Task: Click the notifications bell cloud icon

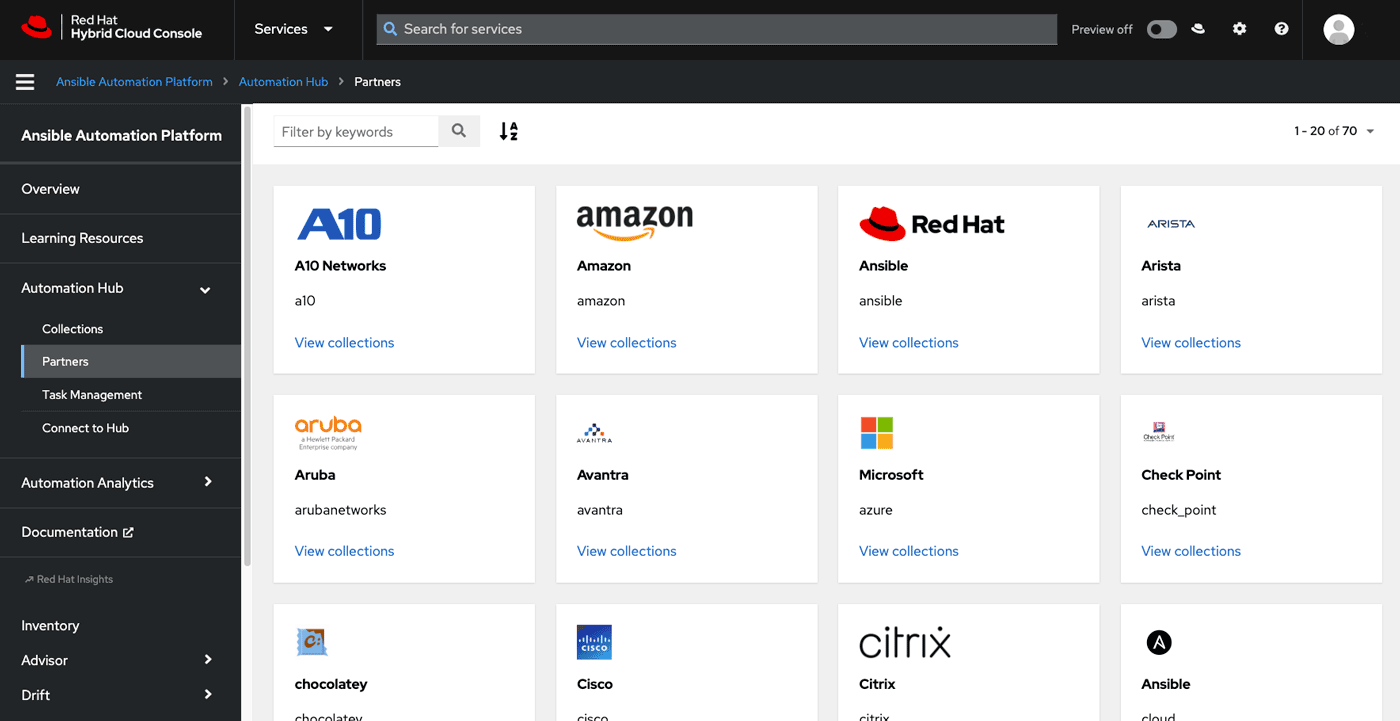Action: (x=1197, y=29)
